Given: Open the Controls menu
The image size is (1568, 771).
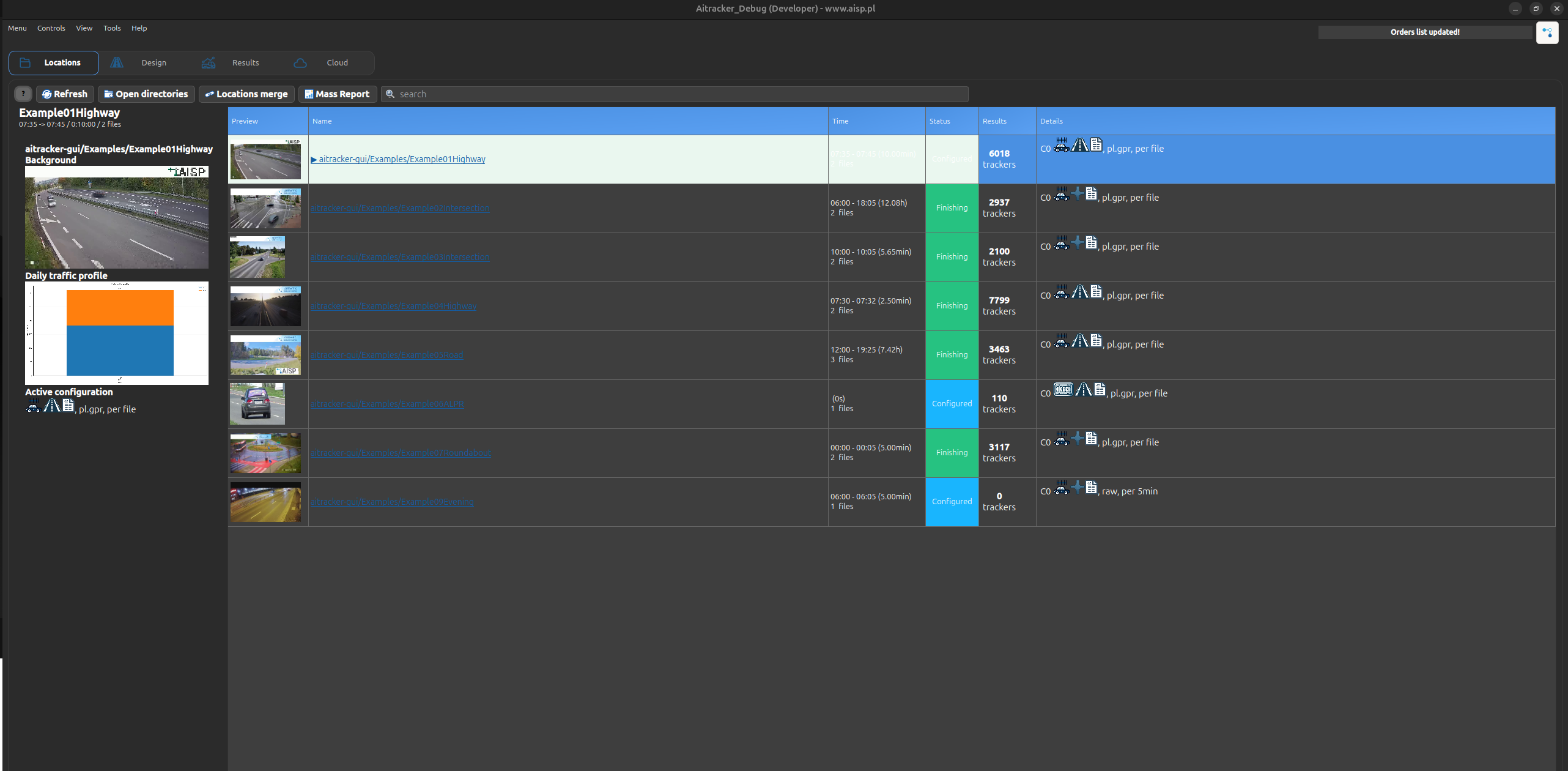Looking at the screenshot, I should (x=51, y=28).
